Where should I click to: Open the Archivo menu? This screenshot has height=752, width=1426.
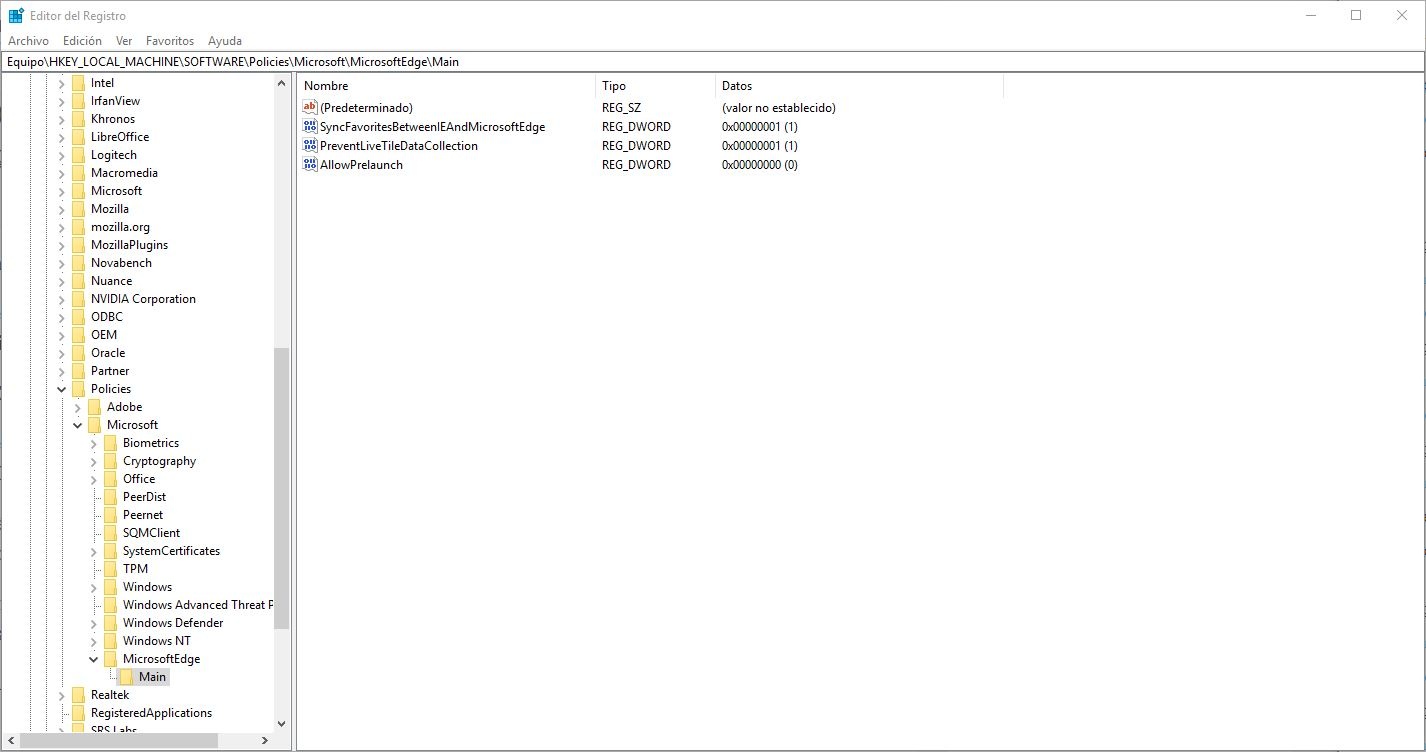pyautogui.click(x=28, y=41)
